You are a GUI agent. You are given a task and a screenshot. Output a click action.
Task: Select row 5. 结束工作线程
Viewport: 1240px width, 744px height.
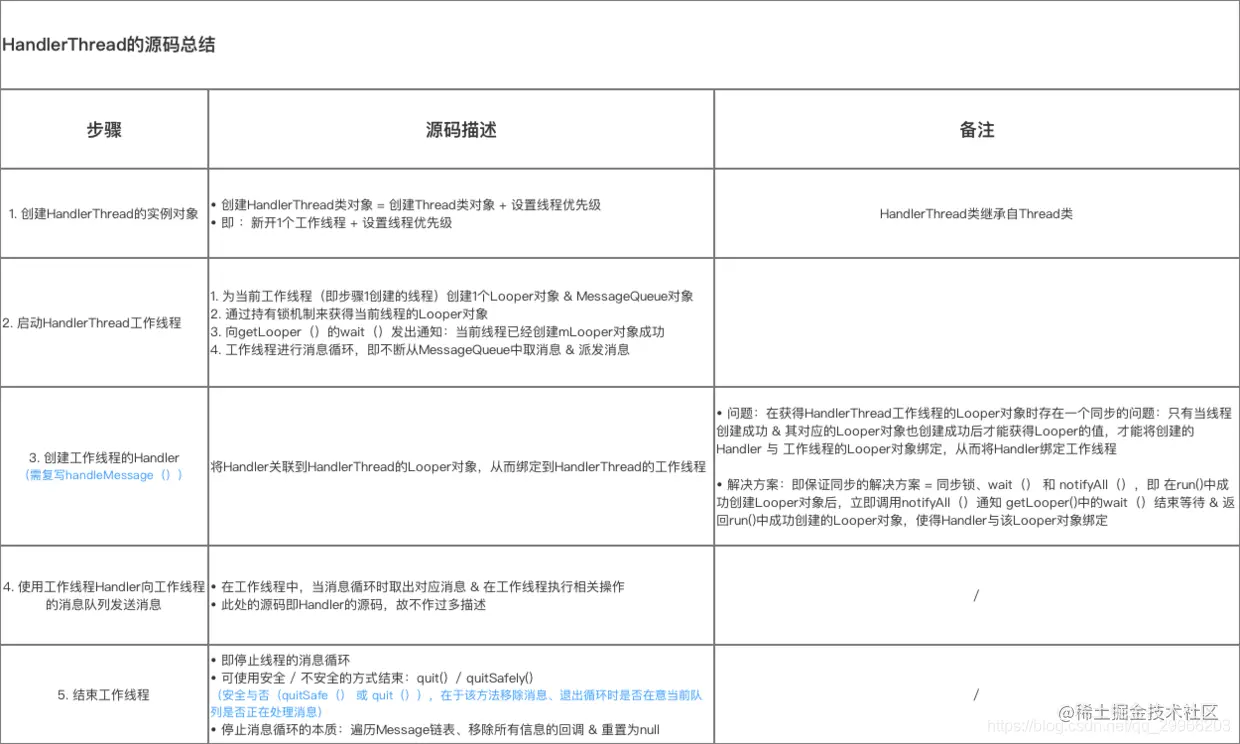coord(104,694)
